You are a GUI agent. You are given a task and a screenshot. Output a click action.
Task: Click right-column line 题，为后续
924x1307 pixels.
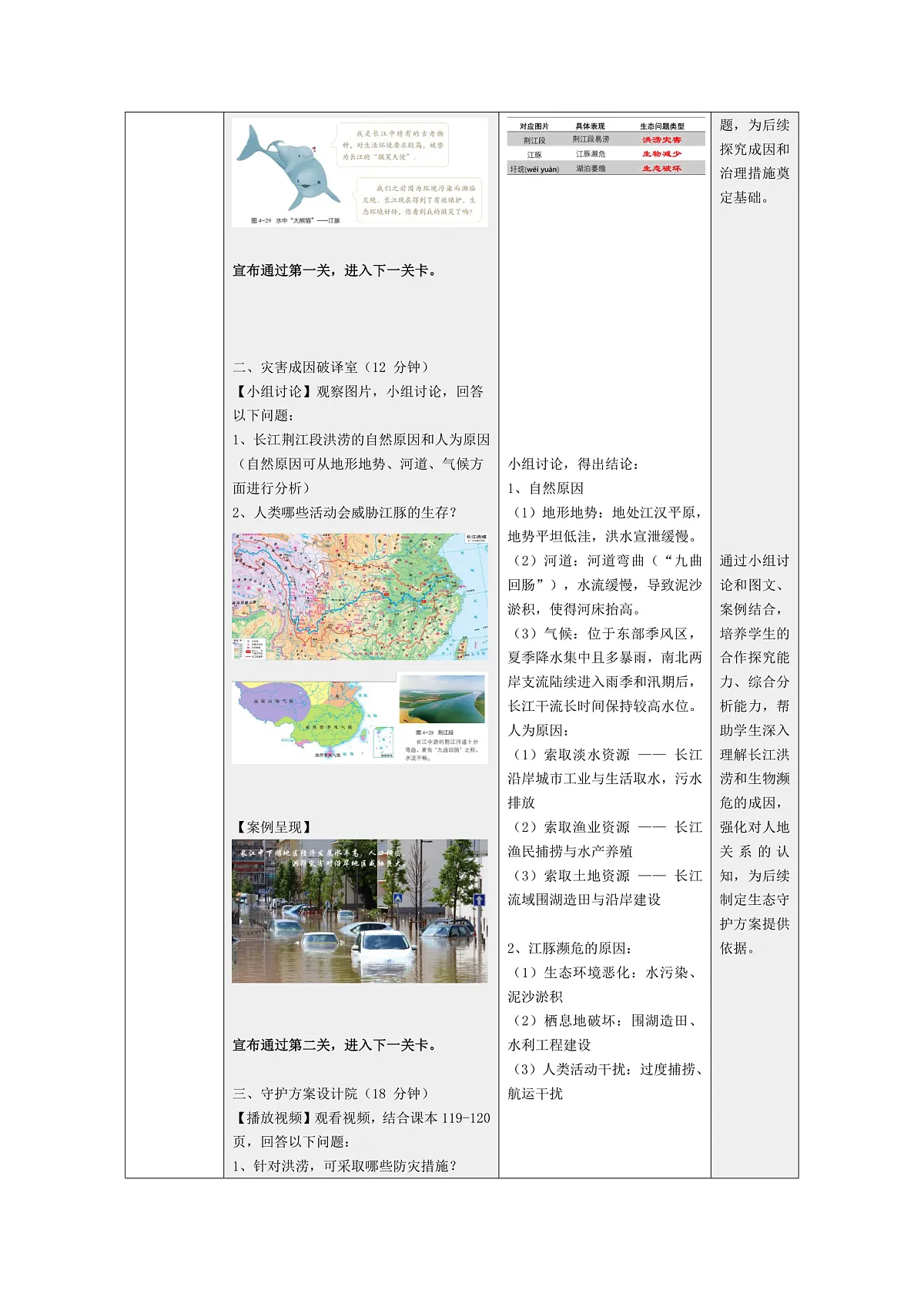click(755, 125)
